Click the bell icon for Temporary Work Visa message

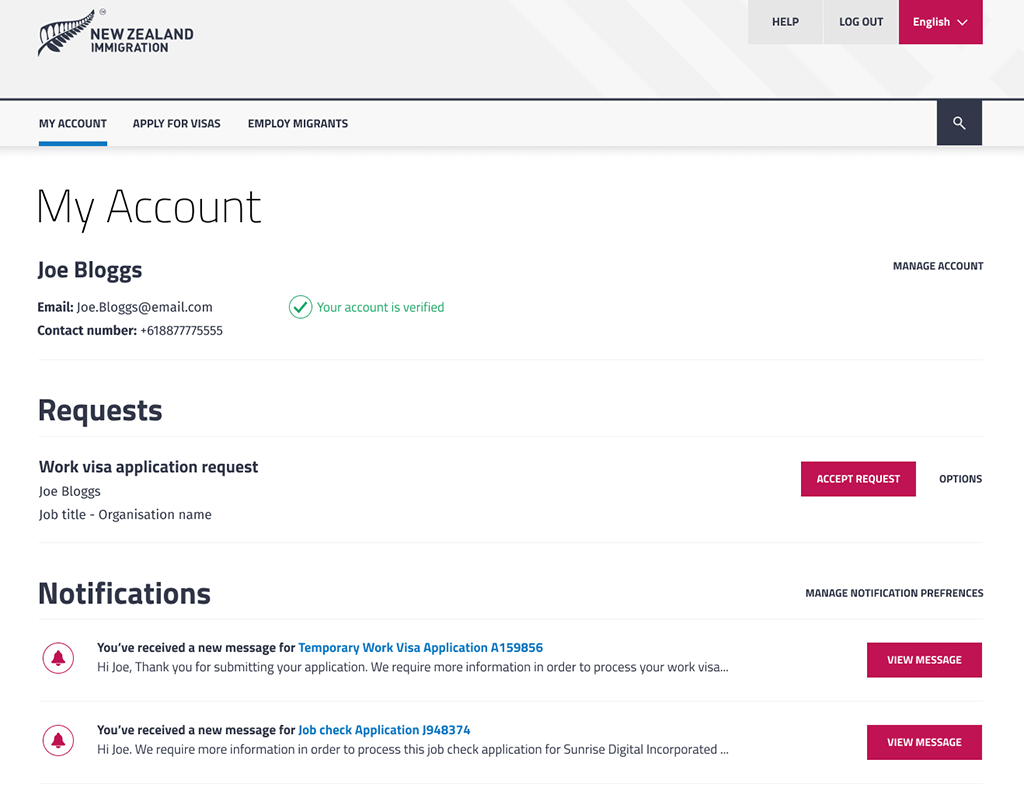(x=58, y=658)
